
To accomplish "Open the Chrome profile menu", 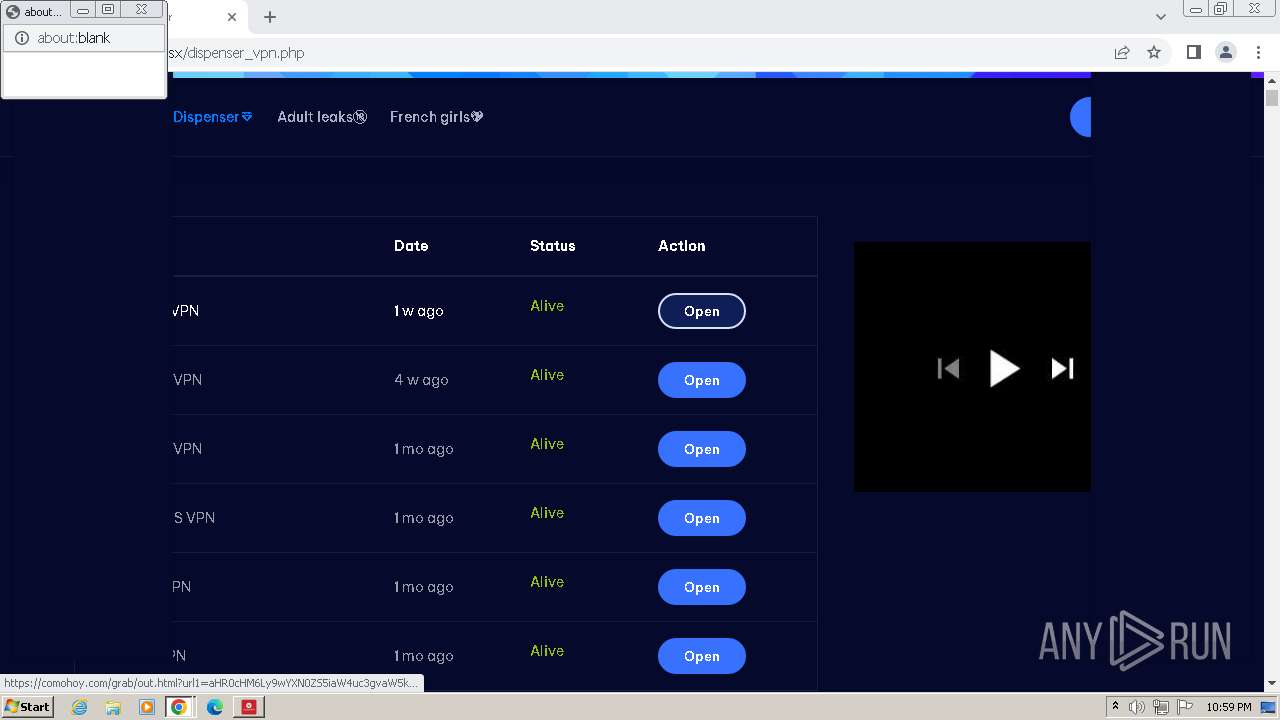I will (x=1226, y=52).
